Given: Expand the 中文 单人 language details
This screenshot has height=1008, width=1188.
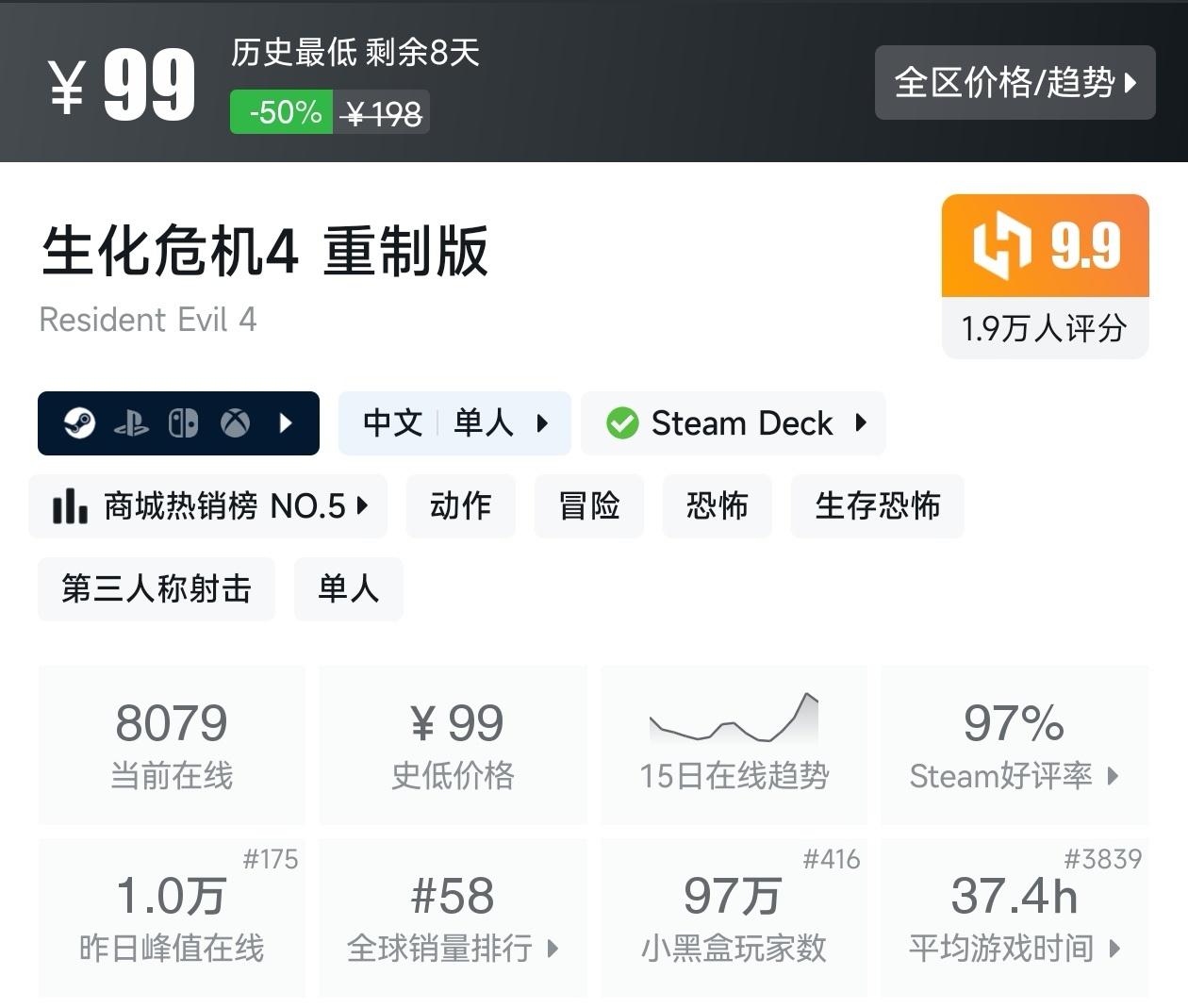Looking at the screenshot, I should pyautogui.click(x=454, y=423).
